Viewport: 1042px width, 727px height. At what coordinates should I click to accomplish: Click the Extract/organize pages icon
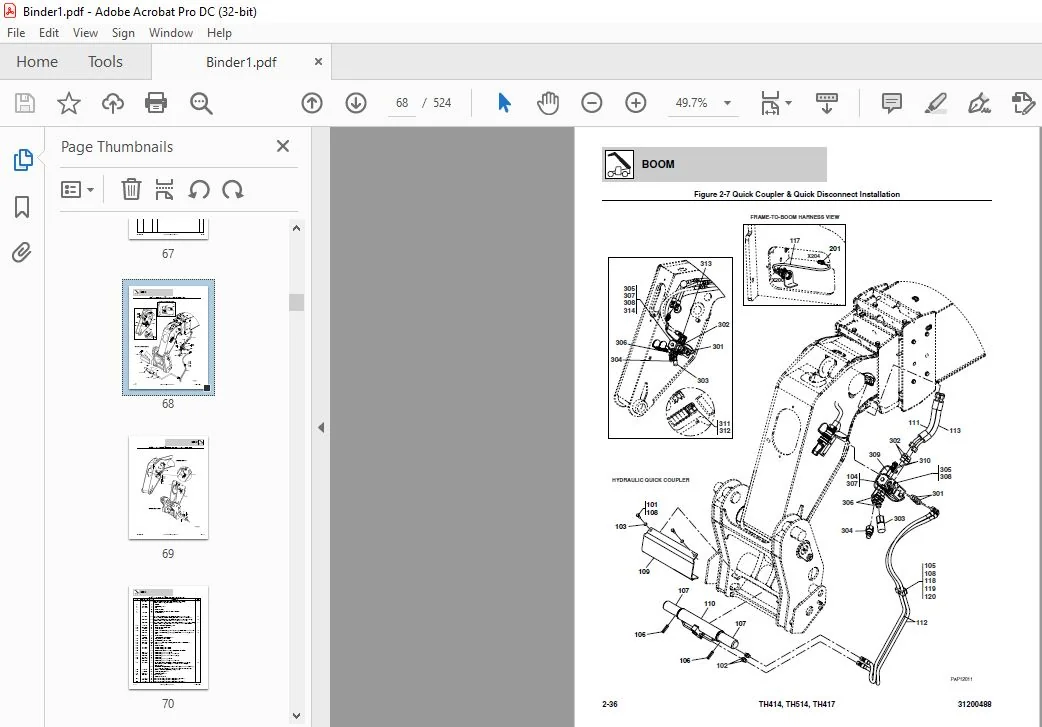pyautogui.click(x=164, y=189)
